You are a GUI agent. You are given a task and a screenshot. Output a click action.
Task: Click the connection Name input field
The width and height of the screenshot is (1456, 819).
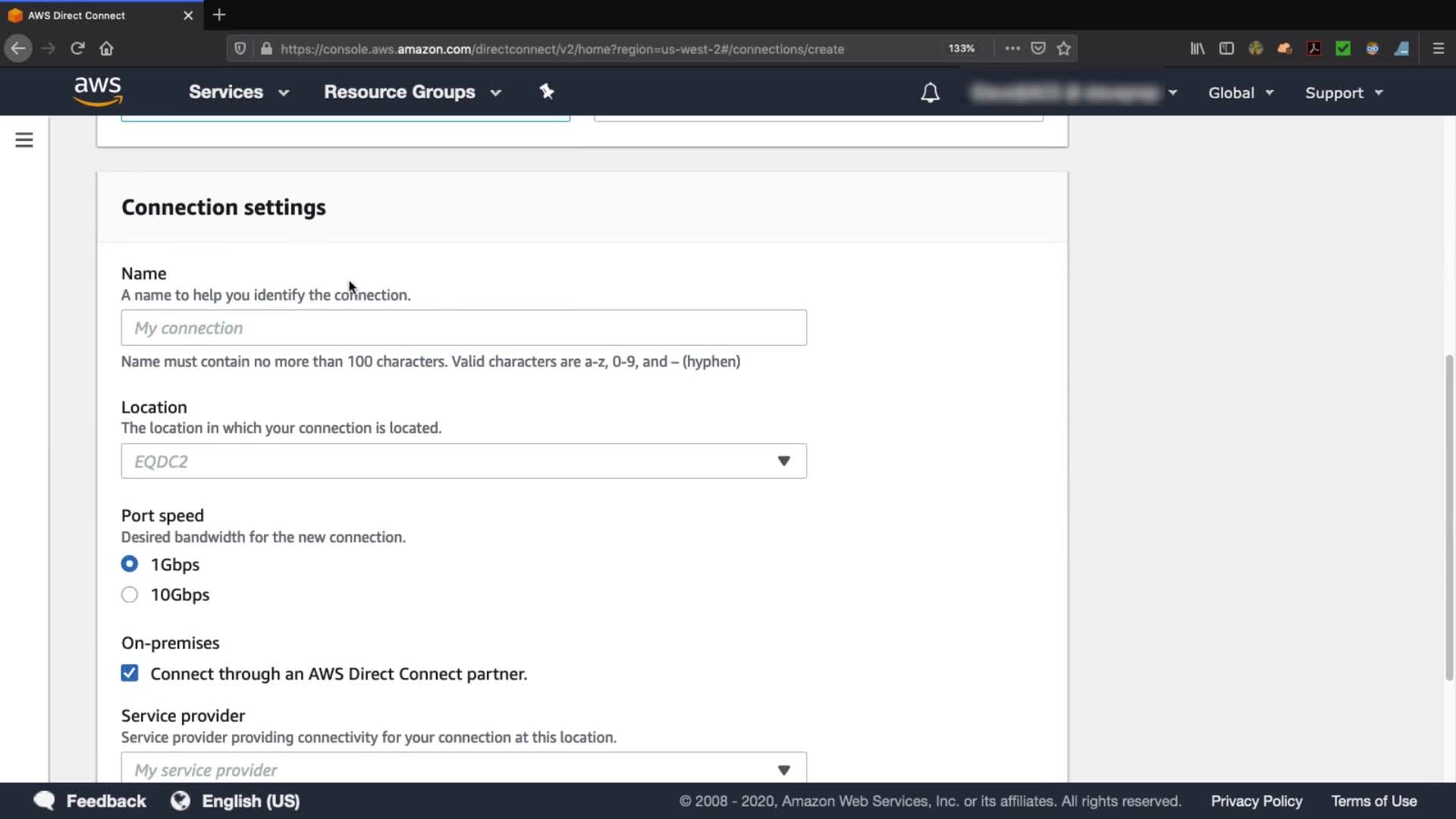[463, 328]
